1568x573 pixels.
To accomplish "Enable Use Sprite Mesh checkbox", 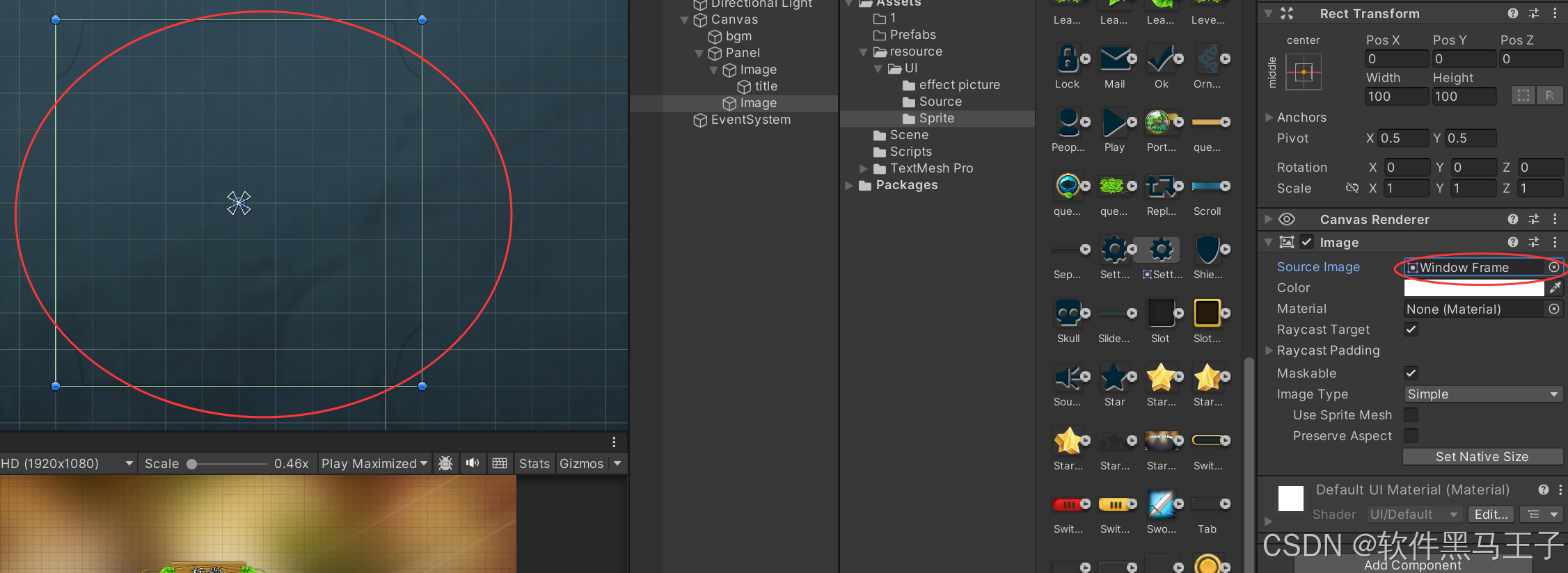I will (1411, 415).
